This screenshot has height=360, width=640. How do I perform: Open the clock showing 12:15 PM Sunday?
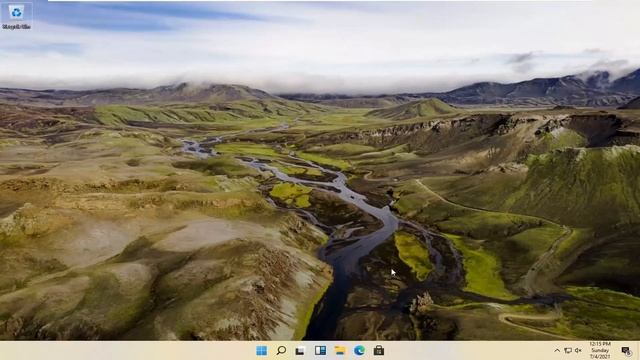pos(600,350)
